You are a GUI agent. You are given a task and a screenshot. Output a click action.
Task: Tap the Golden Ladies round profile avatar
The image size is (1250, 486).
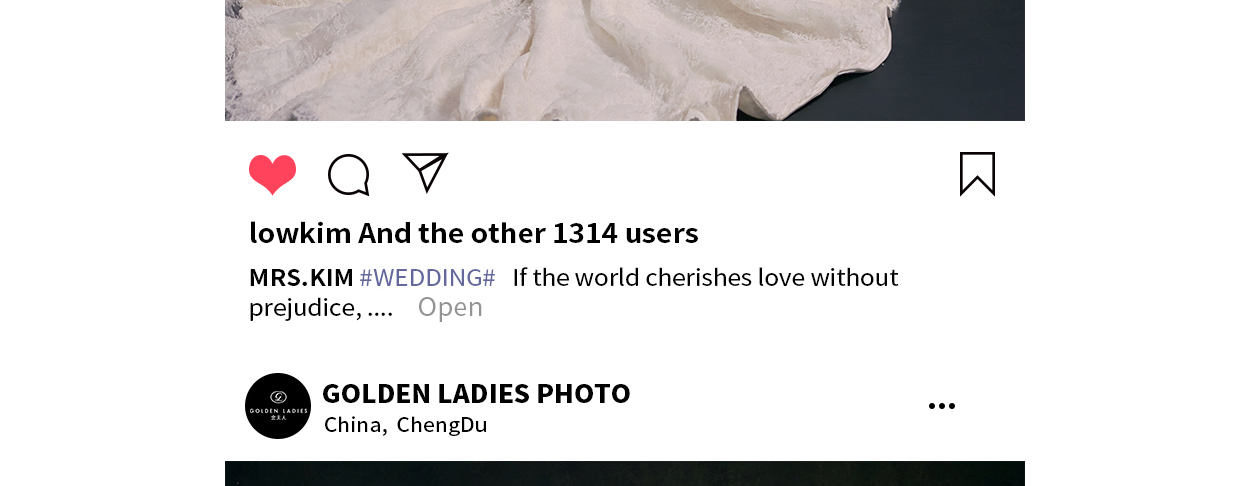pyautogui.click(x=278, y=406)
